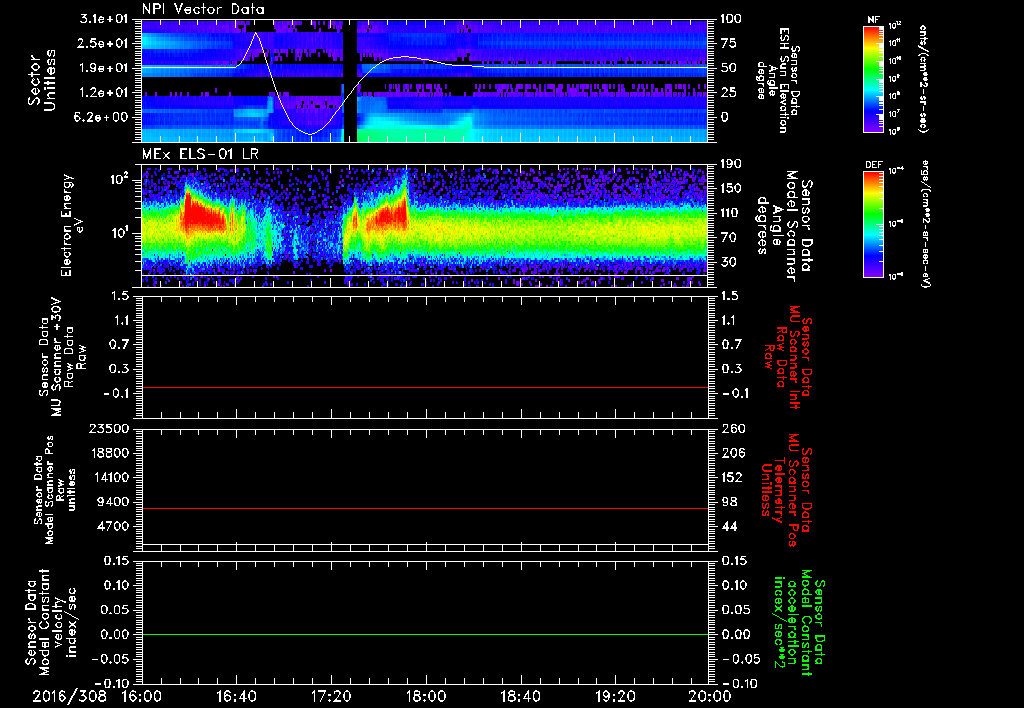Screen dimensions: 1024x708
Task: Click the "70" Scanner Angle tick label
Action: click(728, 237)
